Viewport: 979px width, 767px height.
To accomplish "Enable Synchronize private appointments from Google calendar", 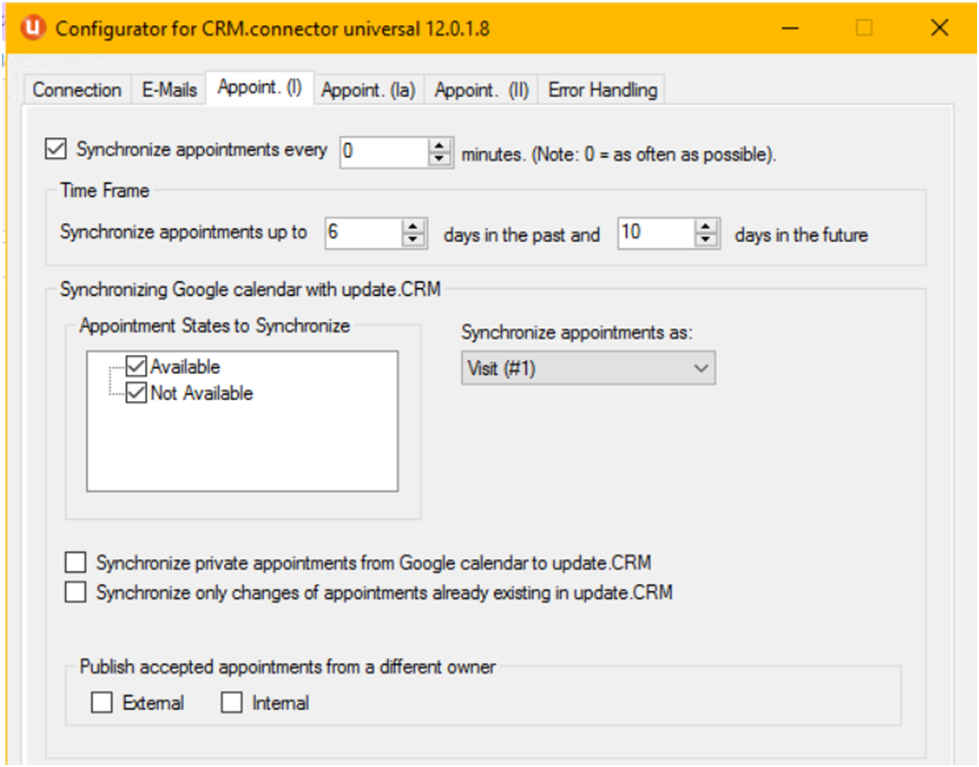I will [x=76, y=562].
